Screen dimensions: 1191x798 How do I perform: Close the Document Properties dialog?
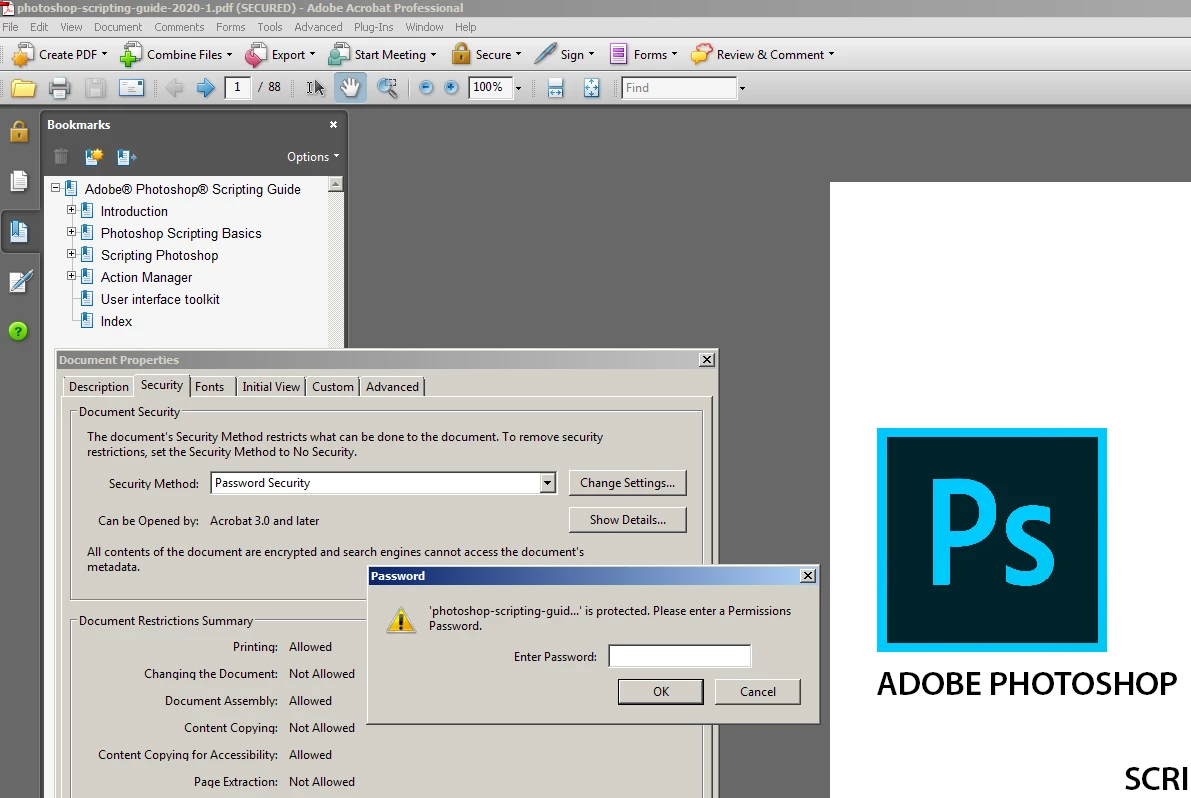click(706, 360)
